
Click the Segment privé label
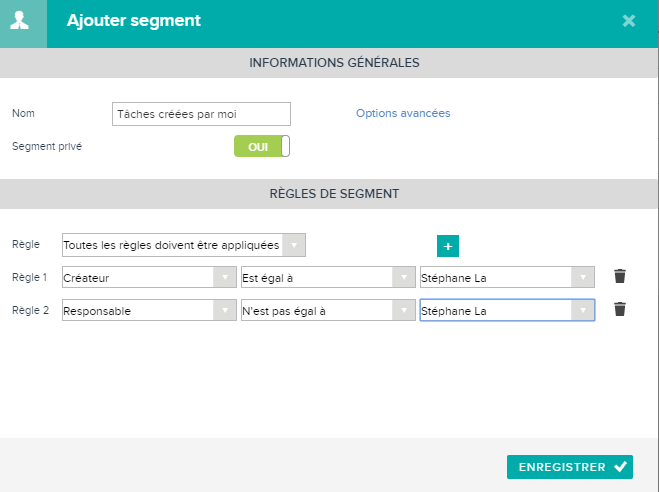point(47,146)
